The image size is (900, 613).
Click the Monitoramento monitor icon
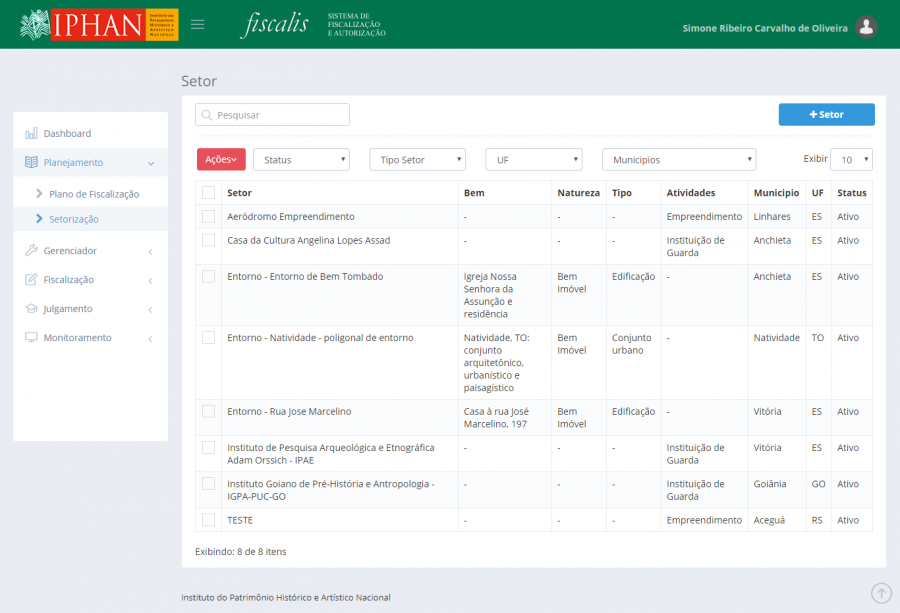[31, 338]
